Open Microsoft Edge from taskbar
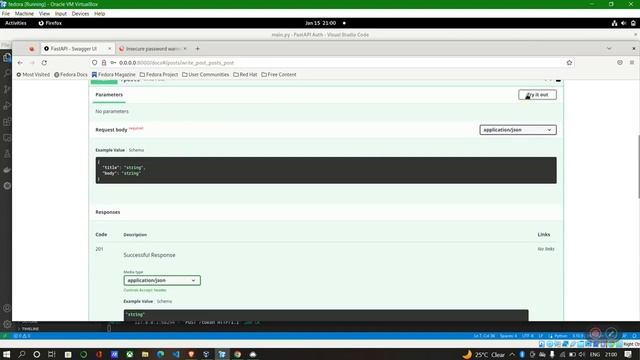The image size is (640, 360). point(160,354)
